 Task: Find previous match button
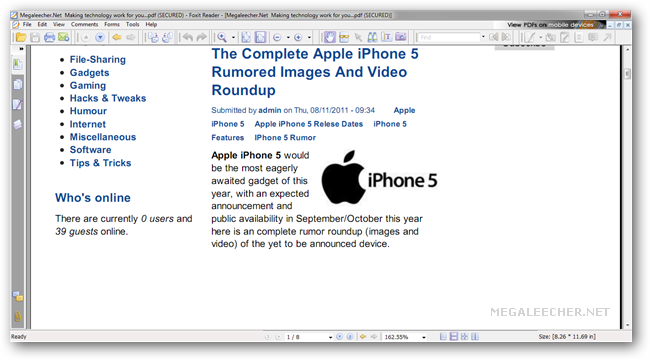493,37
